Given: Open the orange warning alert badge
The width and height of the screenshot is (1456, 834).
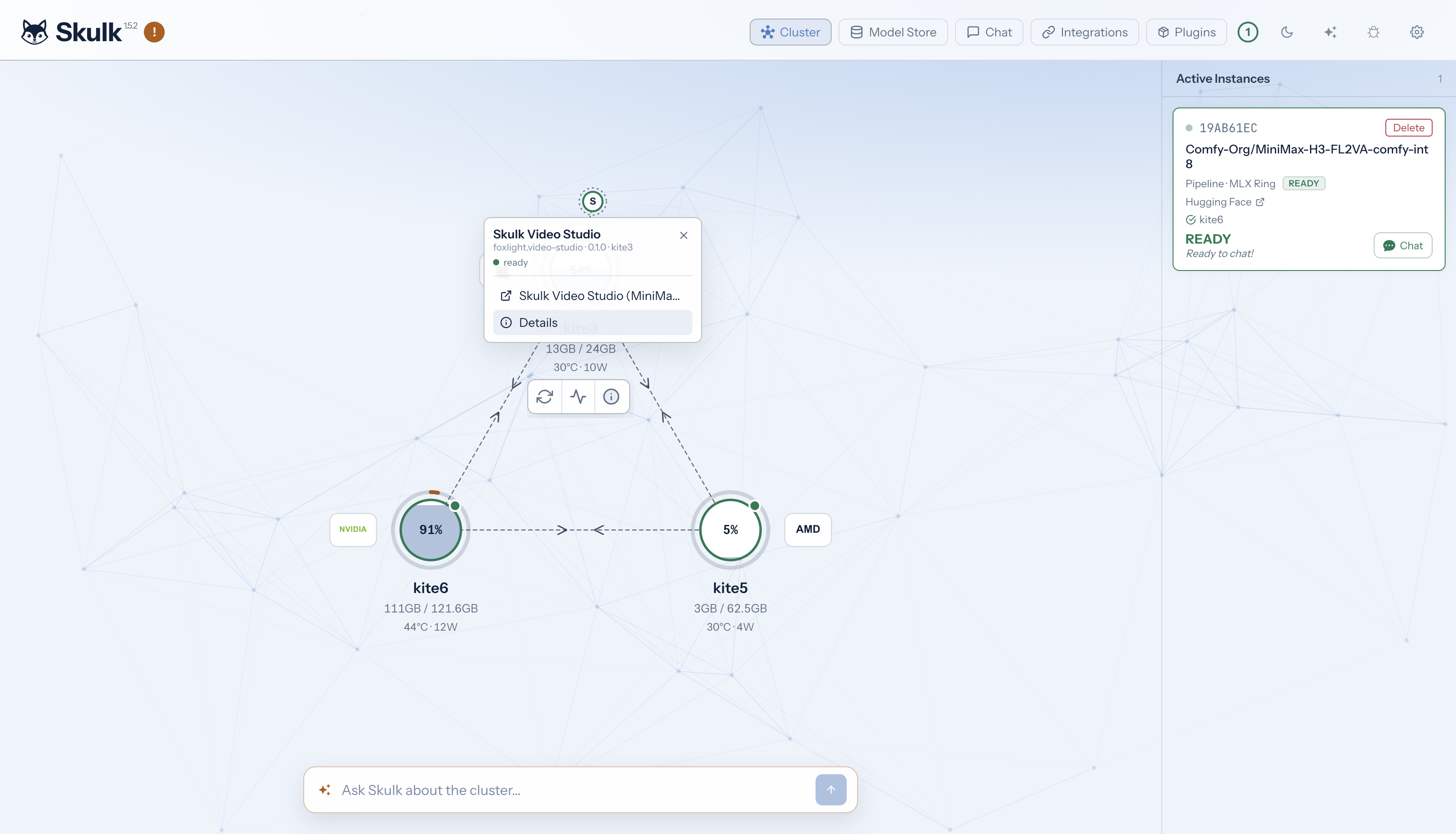Looking at the screenshot, I should (154, 32).
